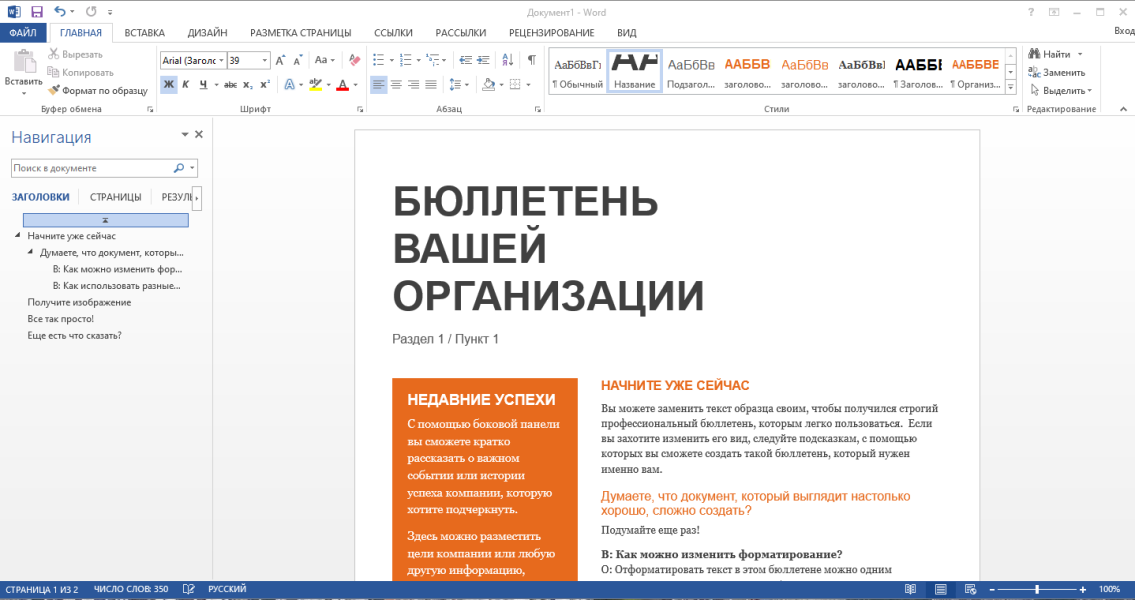Switch to РЕЦЕНЗИРОВАНИЕ tab
Screen dimensions: 1135x600
pos(552,33)
